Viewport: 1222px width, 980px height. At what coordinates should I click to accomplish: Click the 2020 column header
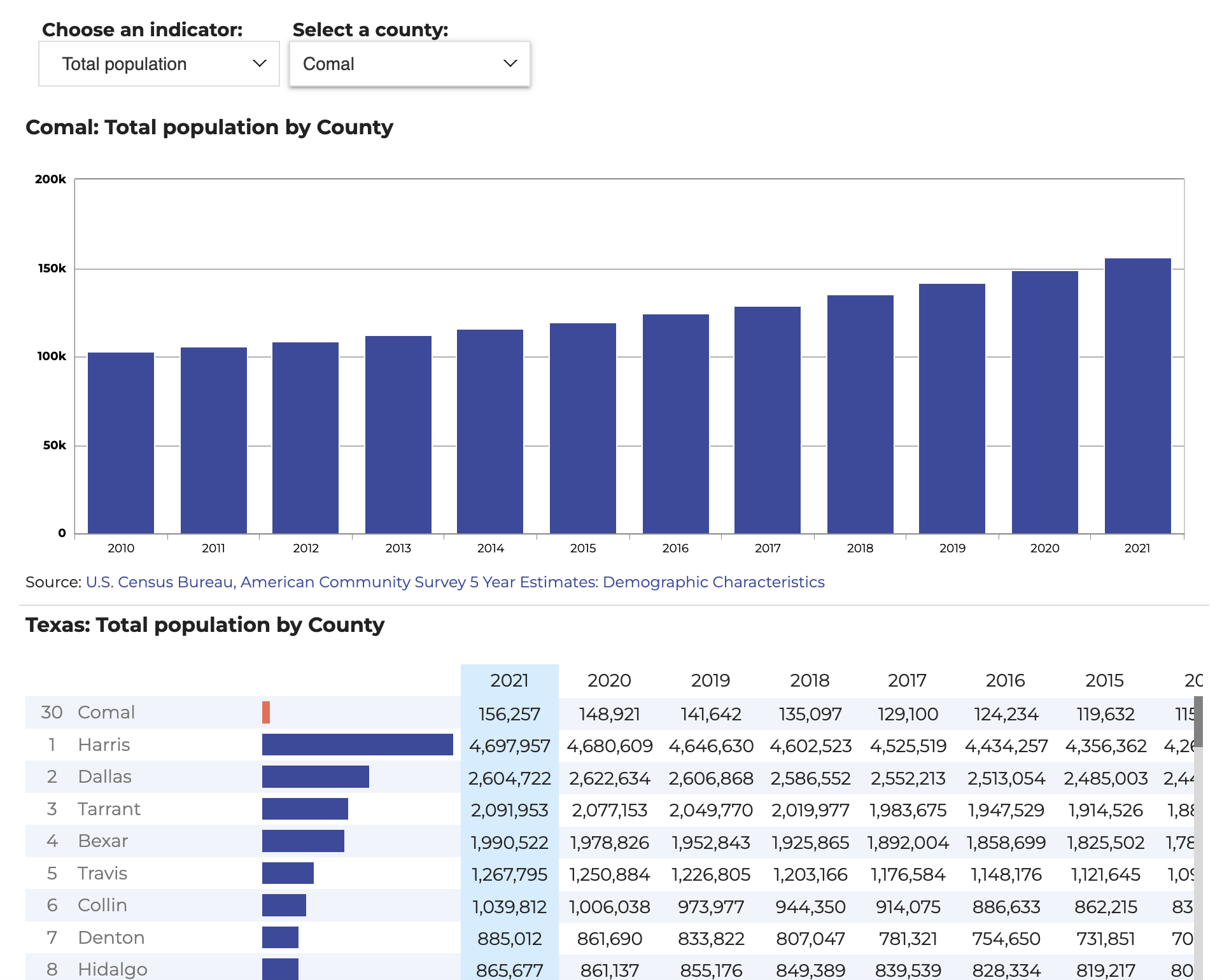(x=608, y=680)
